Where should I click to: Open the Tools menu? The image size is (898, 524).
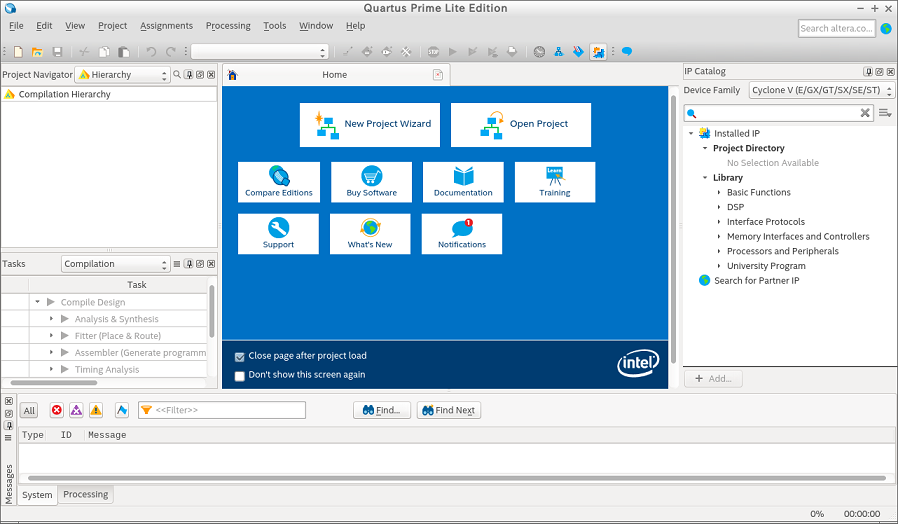pyautogui.click(x=275, y=26)
